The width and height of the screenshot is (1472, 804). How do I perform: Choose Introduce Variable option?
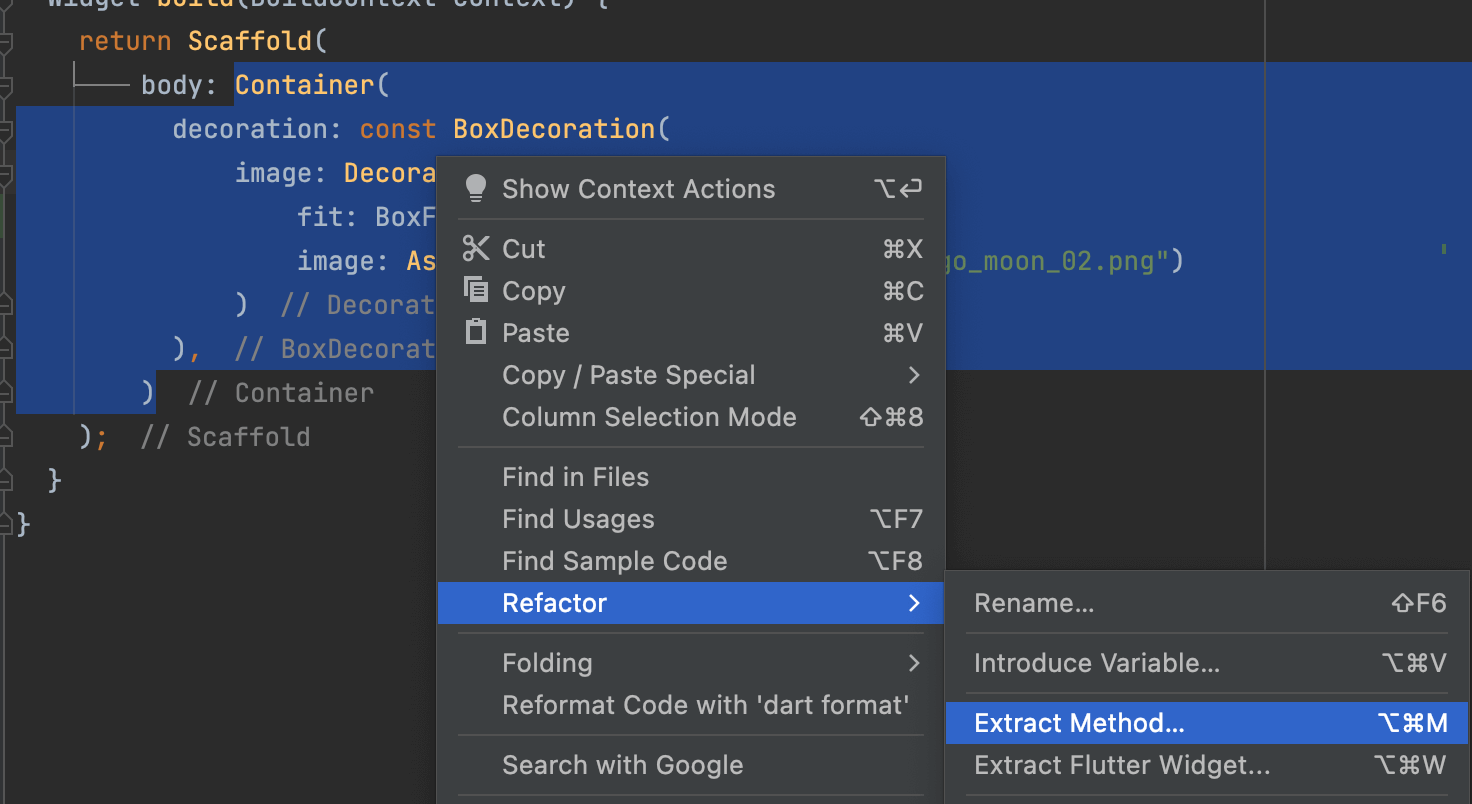pyautogui.click(x=1096, y=663)
